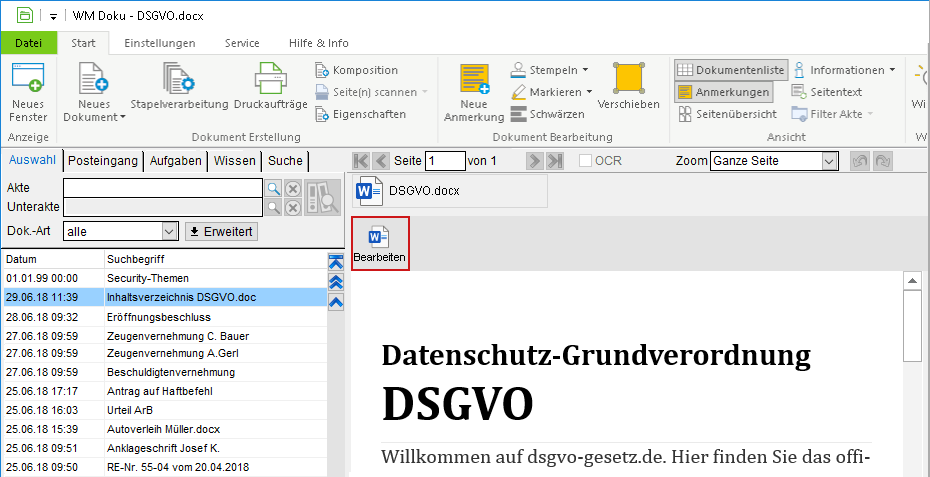Open Druckaufträge print jobs
This screenshot has height=477, width=930.
coord(270,87)
